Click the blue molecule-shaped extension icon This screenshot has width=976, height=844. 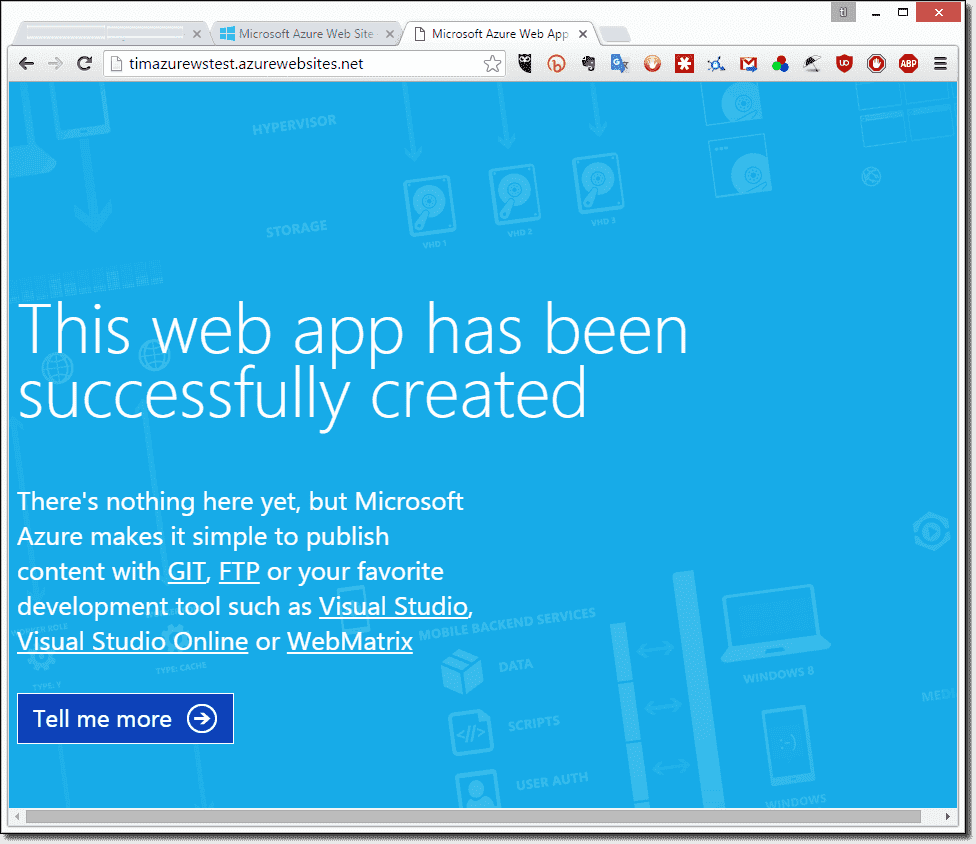pos(716,63)
